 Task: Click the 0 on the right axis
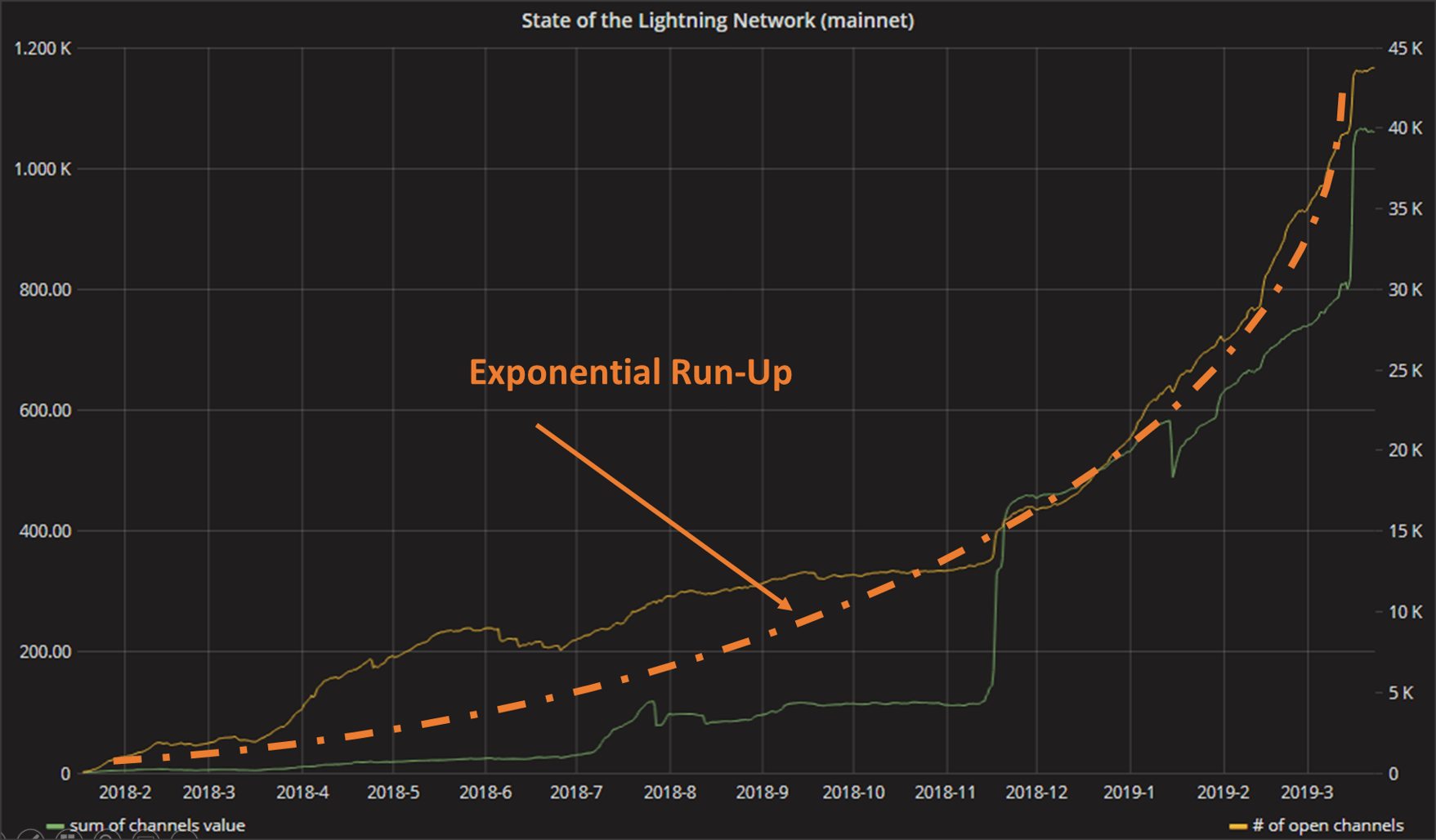click(1394, 773)
